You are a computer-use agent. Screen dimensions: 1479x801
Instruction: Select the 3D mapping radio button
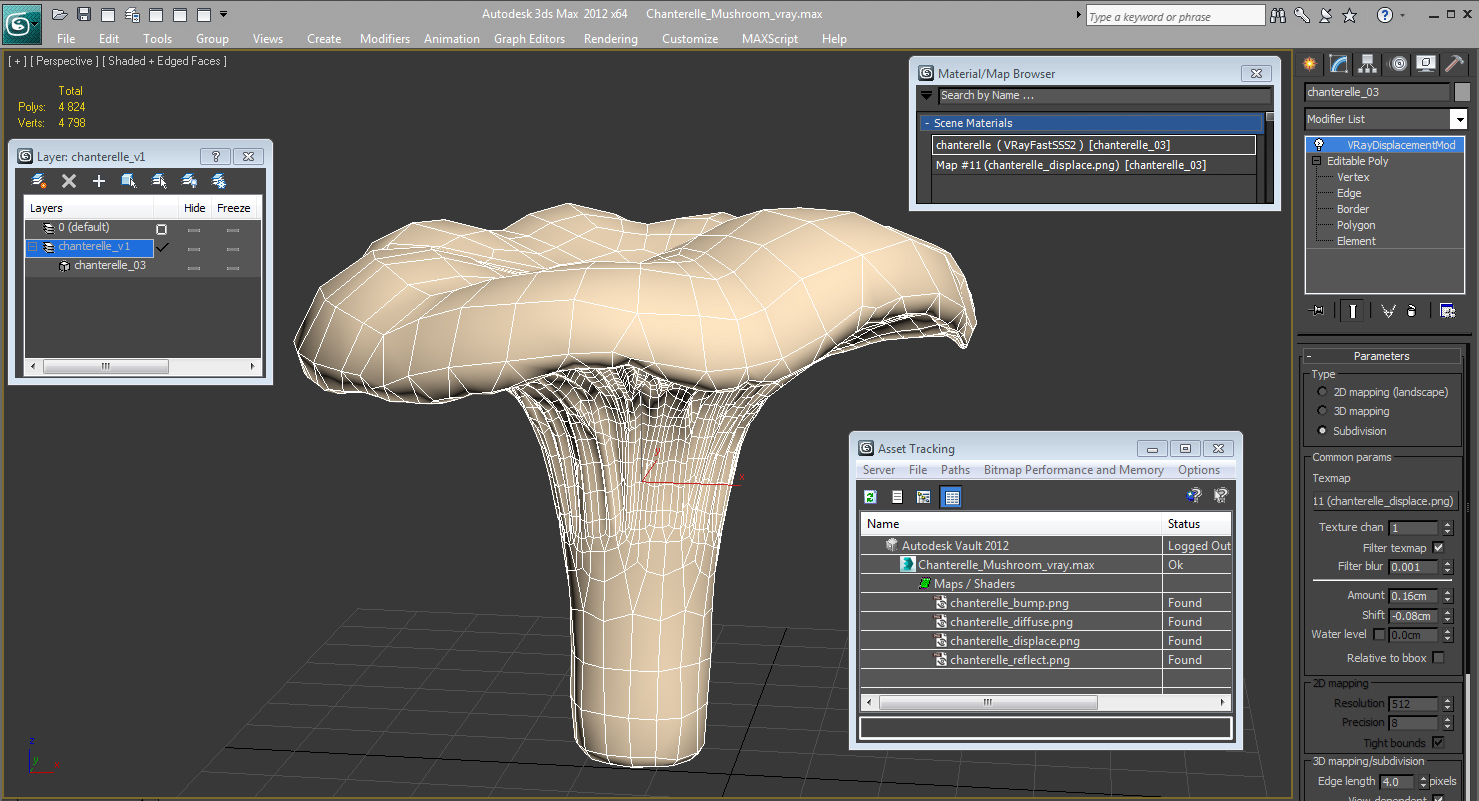[x=1323, y=411]
